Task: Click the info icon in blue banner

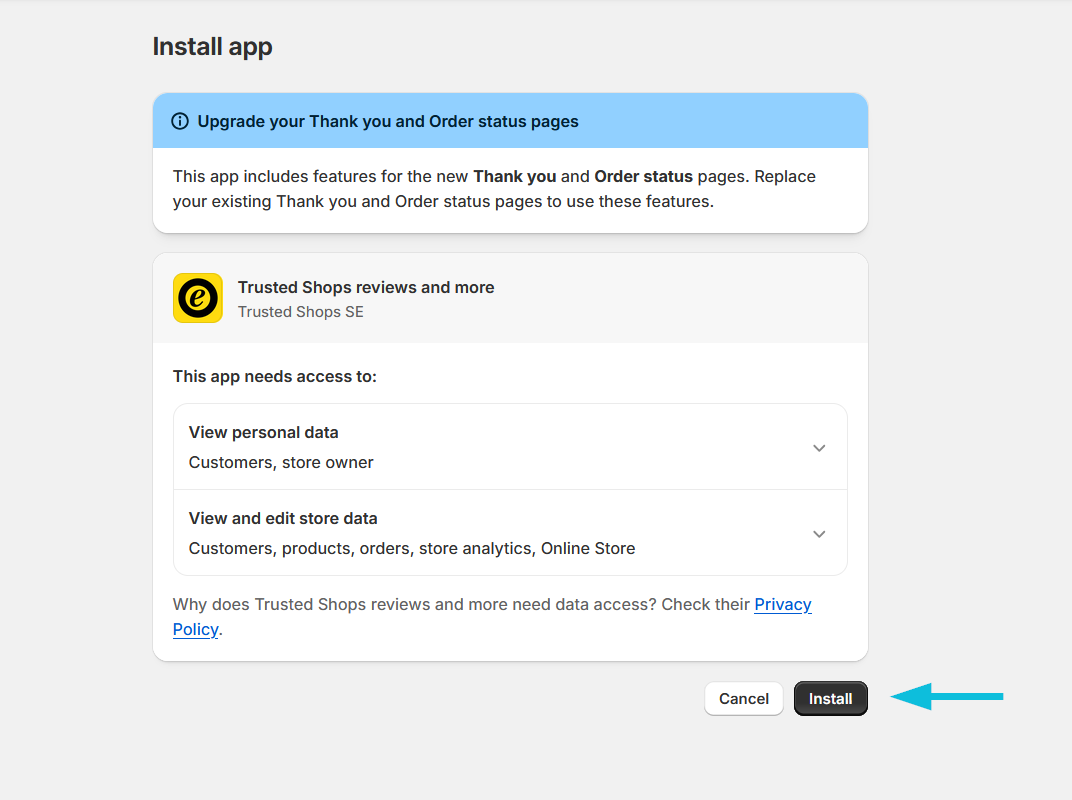Action: tap(180, 121)
